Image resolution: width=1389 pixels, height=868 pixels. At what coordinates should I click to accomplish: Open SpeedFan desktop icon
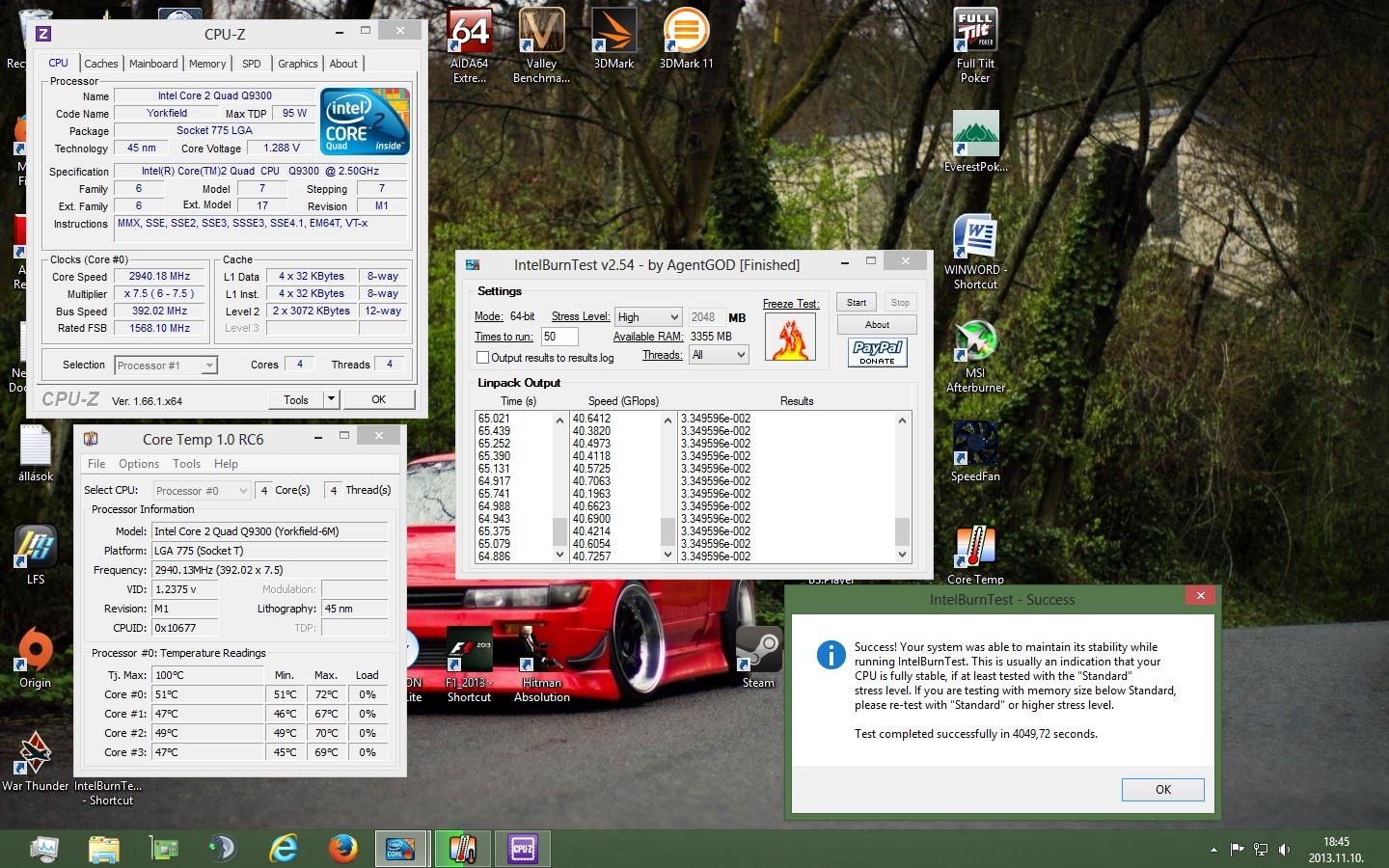pyautogui.click(x=975, y=451)
